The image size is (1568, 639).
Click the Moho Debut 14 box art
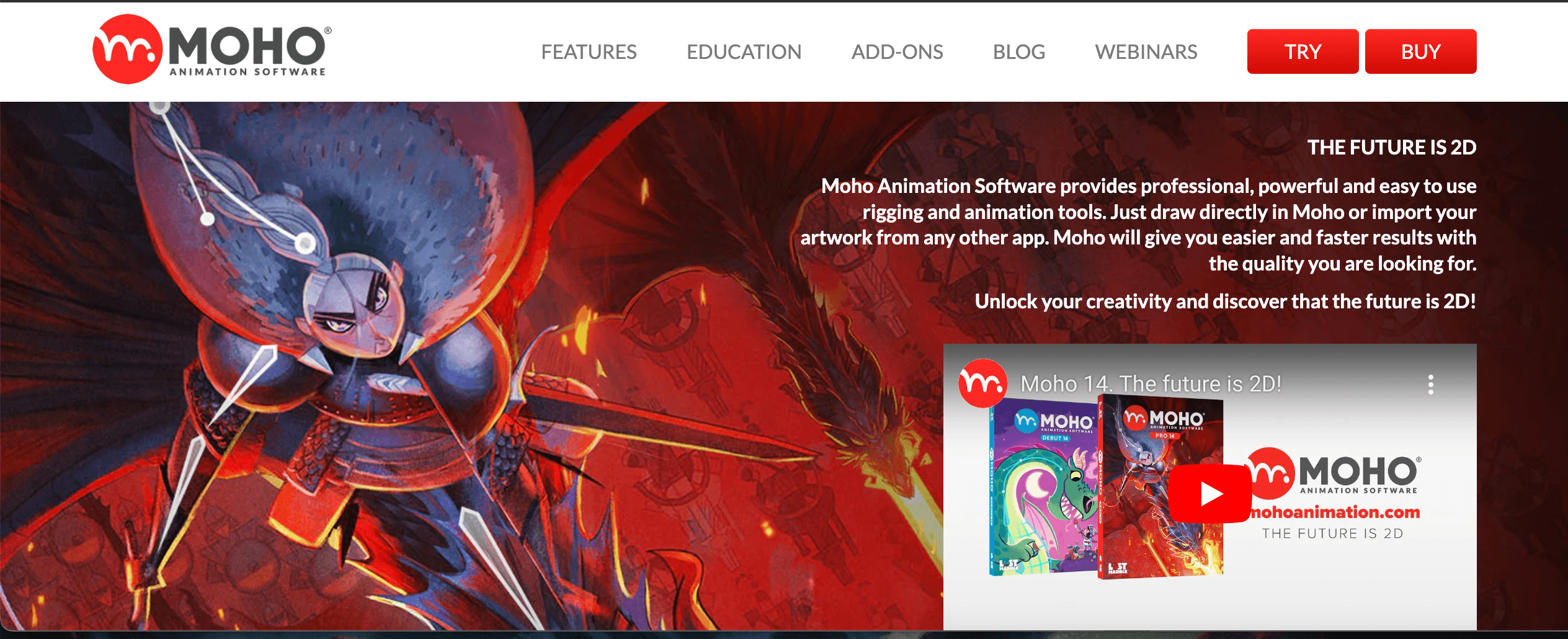[1043, 489]
